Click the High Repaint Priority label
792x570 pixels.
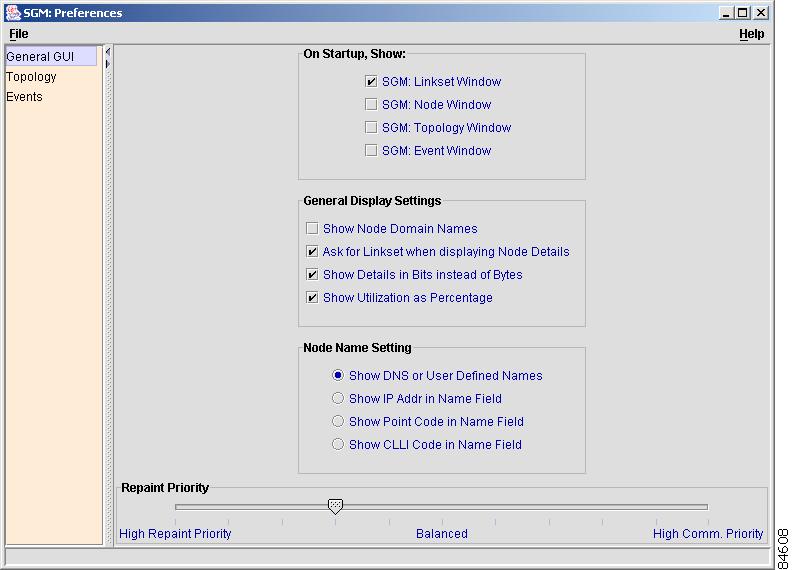175,534
